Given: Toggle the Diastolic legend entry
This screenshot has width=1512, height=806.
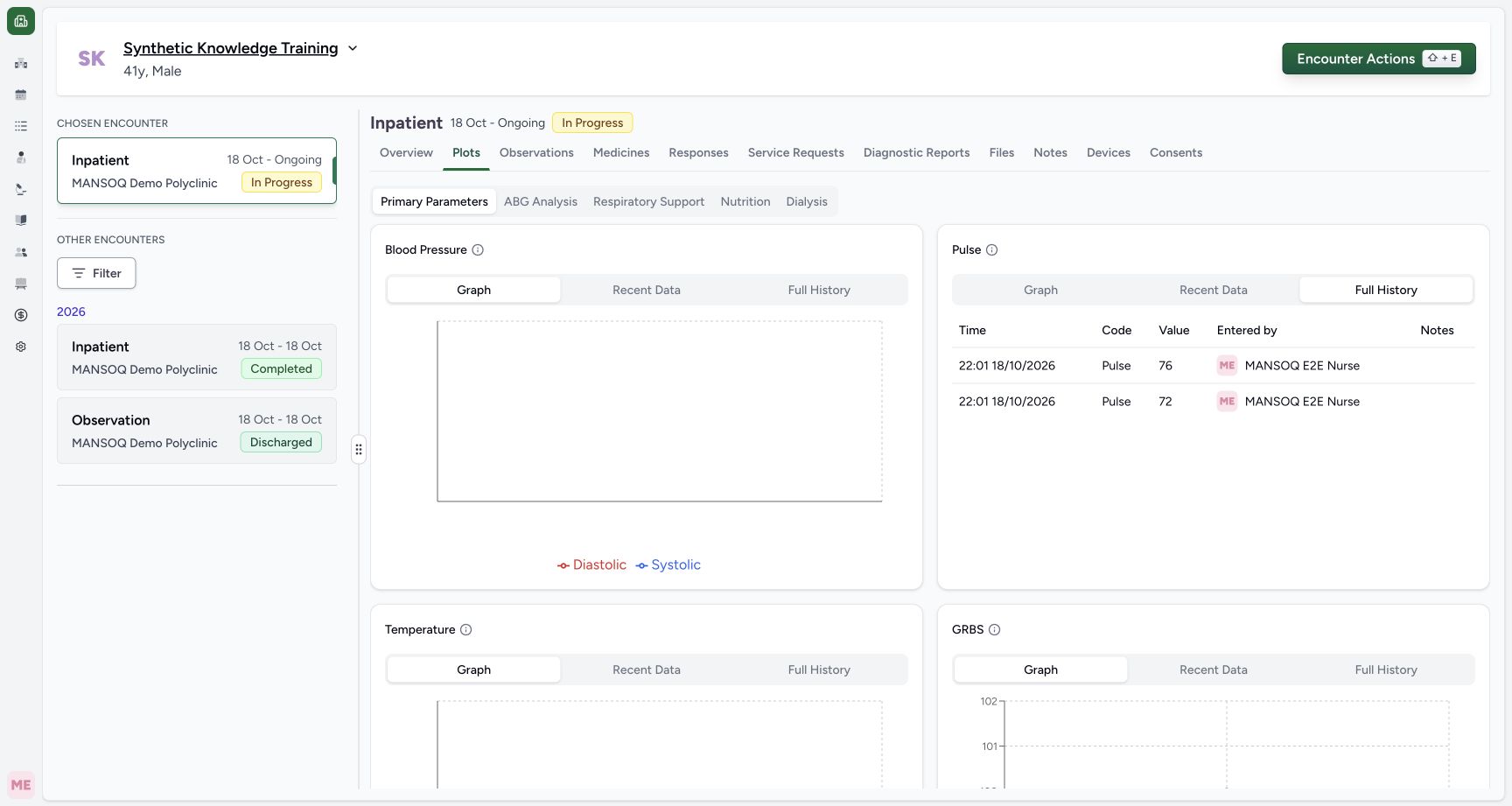Looking at the screenshot, I should coord(591,565).
